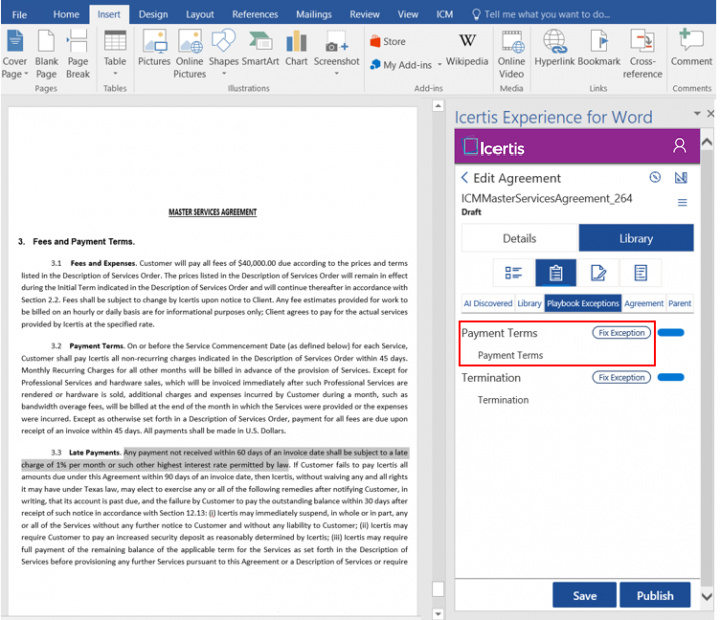Viewport: 720px width, 620px height.
Task: Click the Icertis panel scroll down arrow
Action: 708,597
